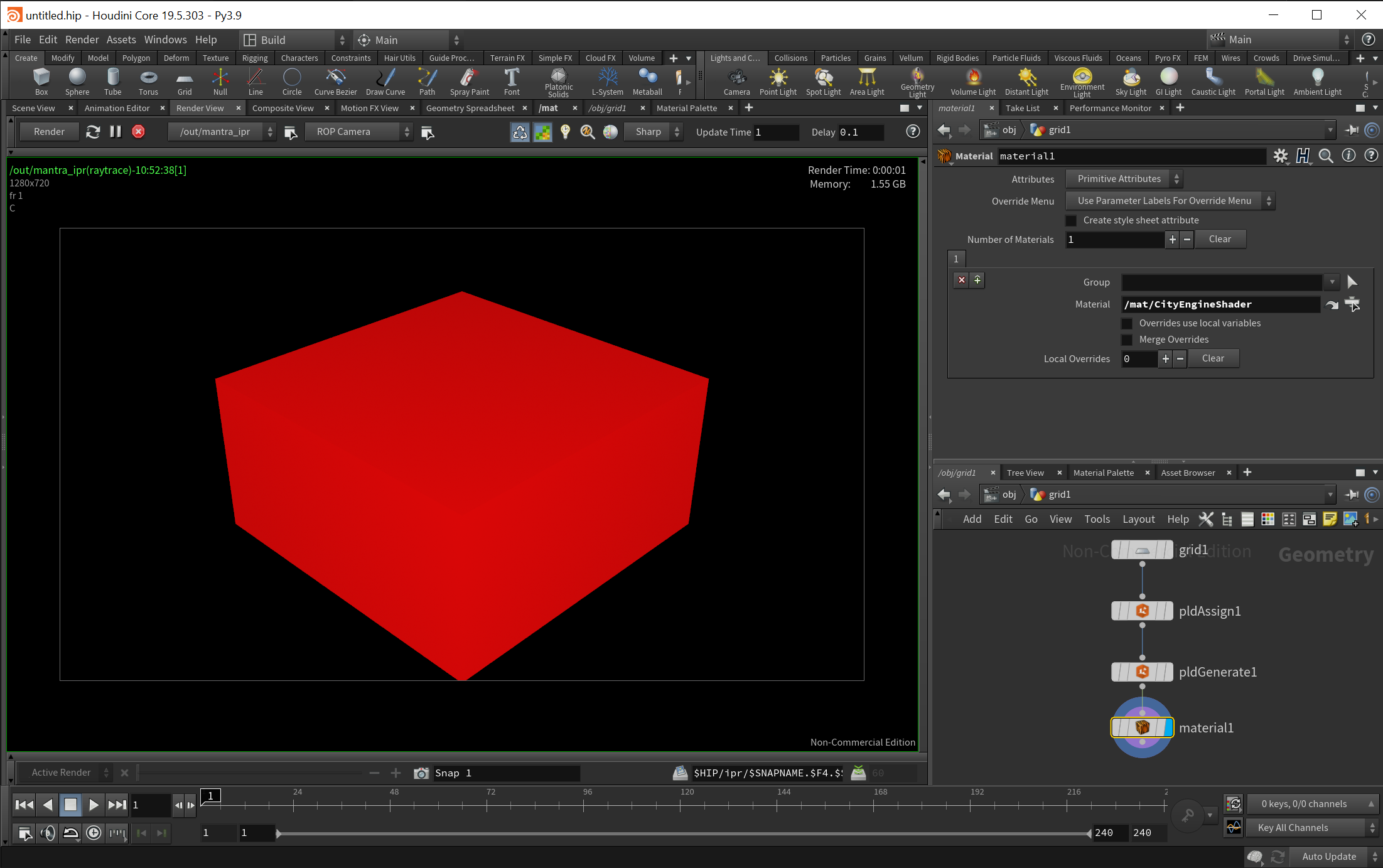Toggle the display flag on pldGenerate1 node
This screenshot has width=1383, height=868.
[x=1168, y=672]
